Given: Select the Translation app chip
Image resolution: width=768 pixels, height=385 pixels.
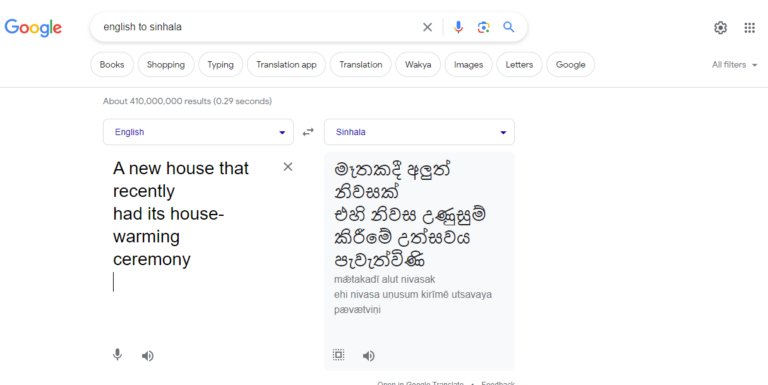Looking at the screenshot, I should click(286, 65).
